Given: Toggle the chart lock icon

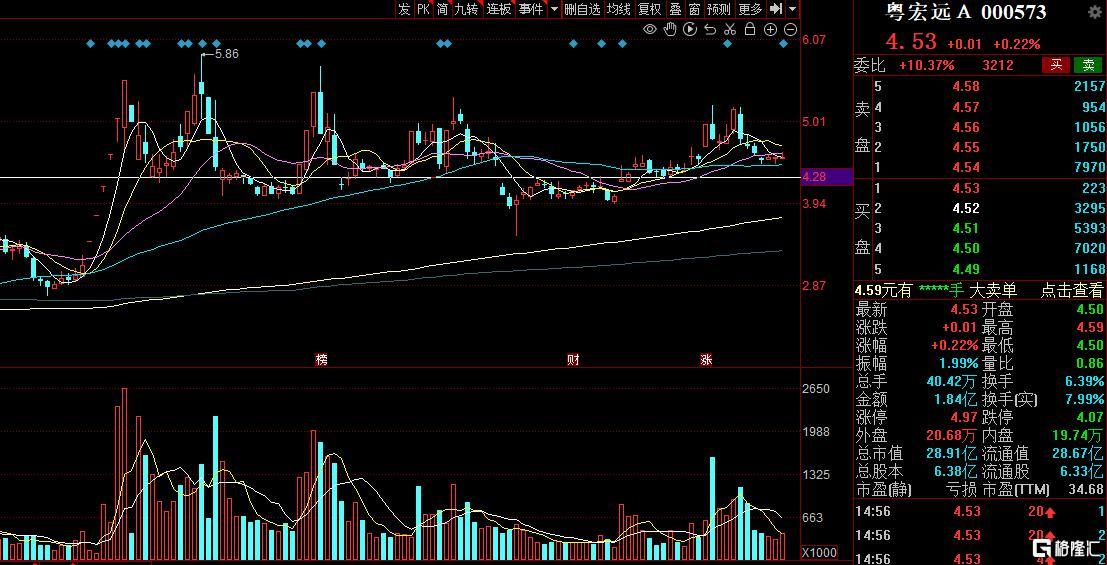Looking at the screenshot, I should coord(750,29).
